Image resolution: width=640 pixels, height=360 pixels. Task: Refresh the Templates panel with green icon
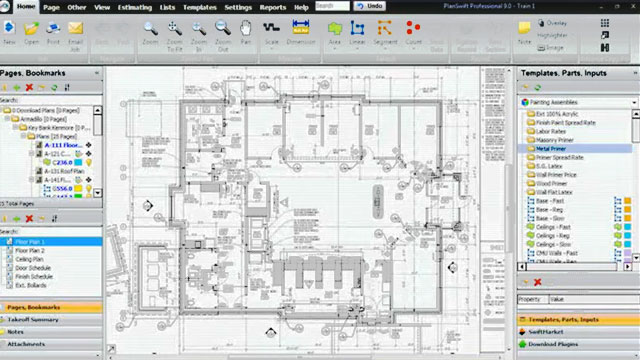coord(538,87)
